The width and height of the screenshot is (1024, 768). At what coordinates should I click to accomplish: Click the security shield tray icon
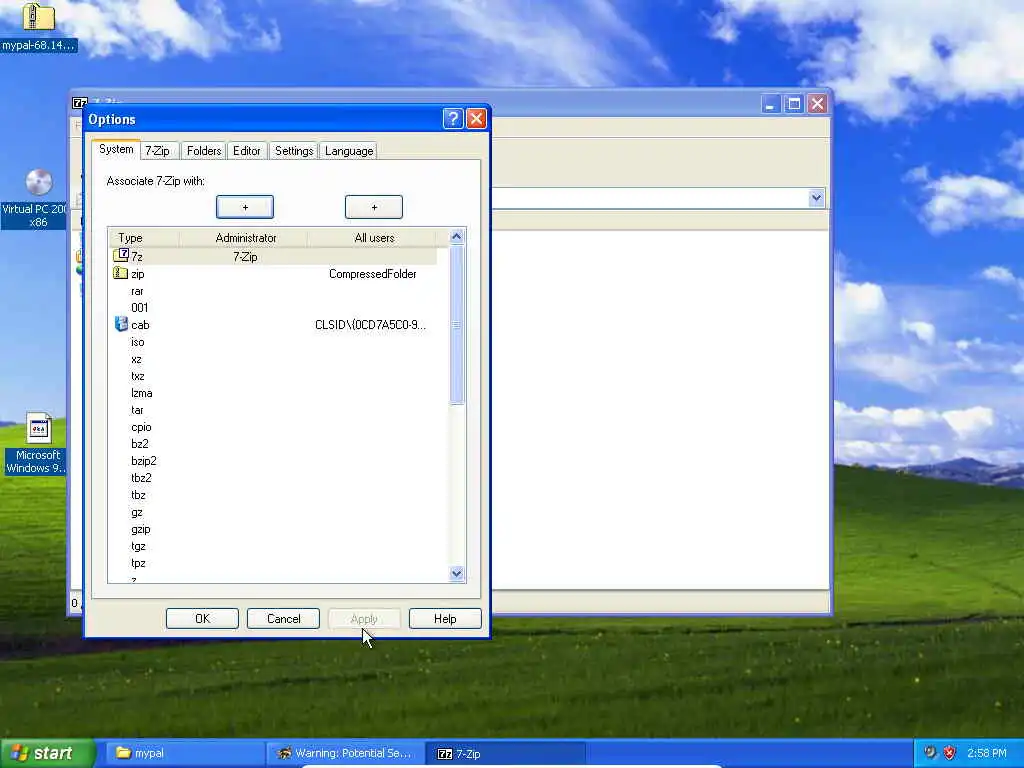tap(950, 753)
